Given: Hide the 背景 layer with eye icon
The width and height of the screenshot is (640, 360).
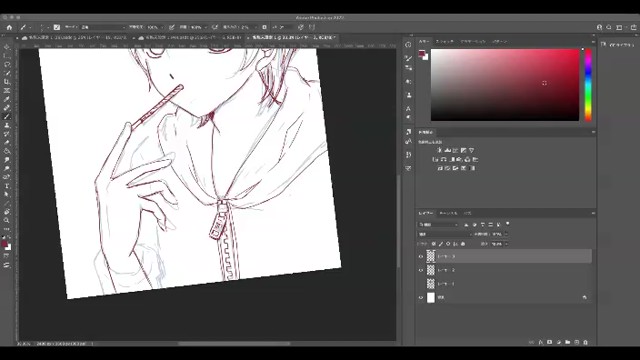Looking at the screenshot, I should pyautogui.click(x=421, y=298).
